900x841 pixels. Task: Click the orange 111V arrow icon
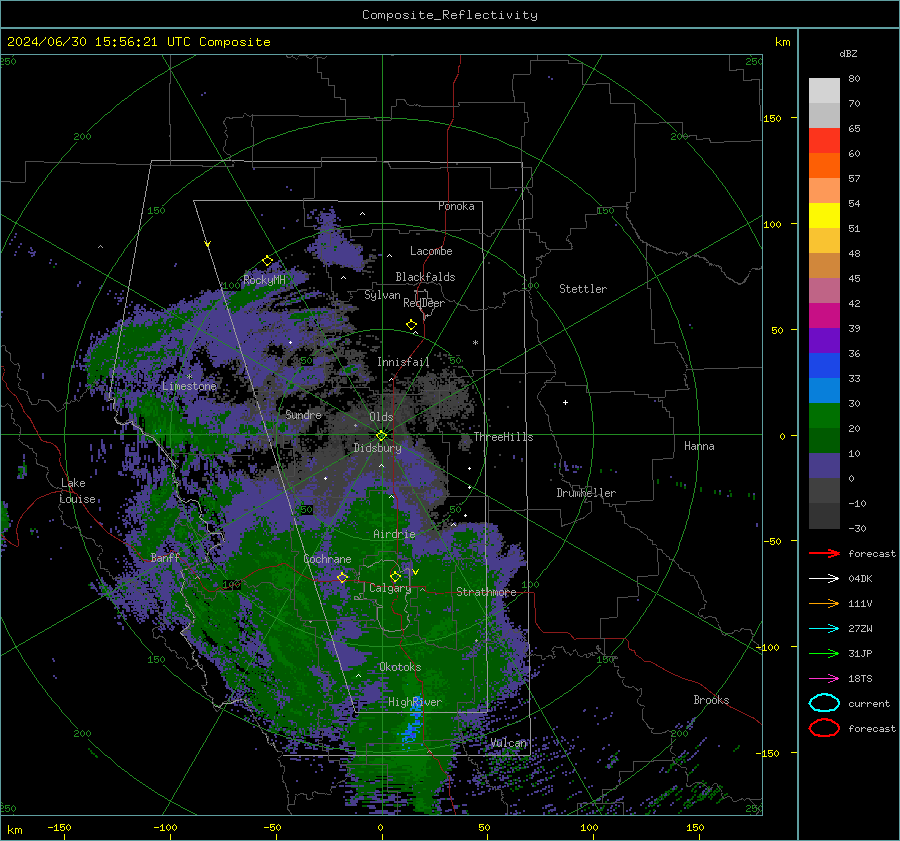824,603
